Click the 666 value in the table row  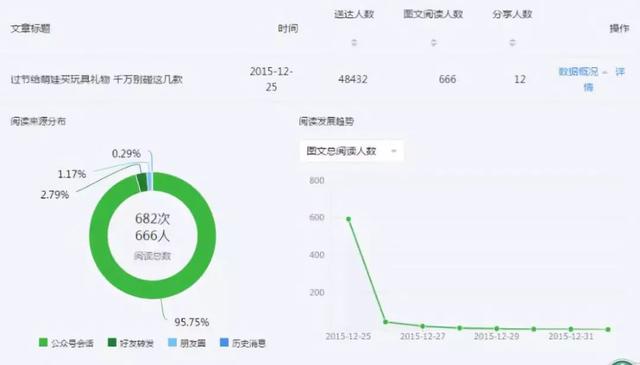[447, 79]
